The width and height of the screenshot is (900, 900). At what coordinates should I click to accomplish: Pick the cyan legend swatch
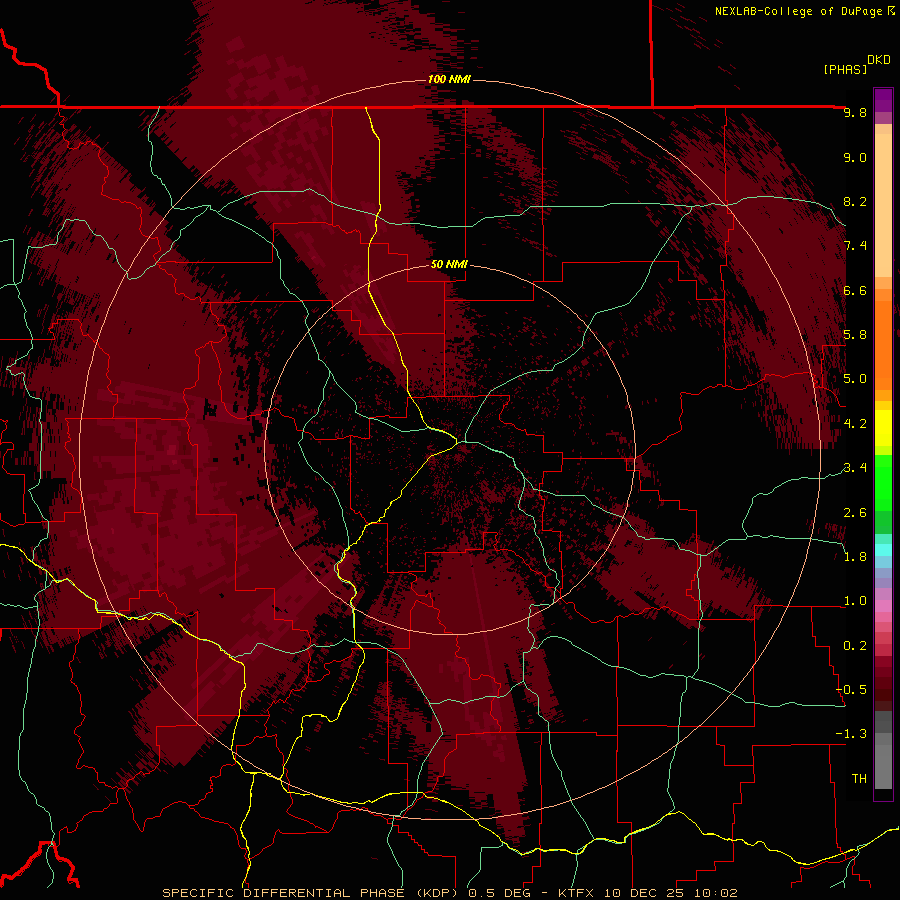883,550
